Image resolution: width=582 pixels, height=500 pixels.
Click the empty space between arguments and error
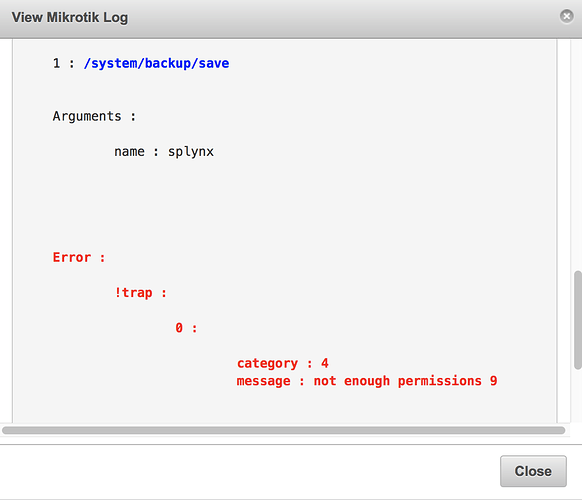[284, 204]
